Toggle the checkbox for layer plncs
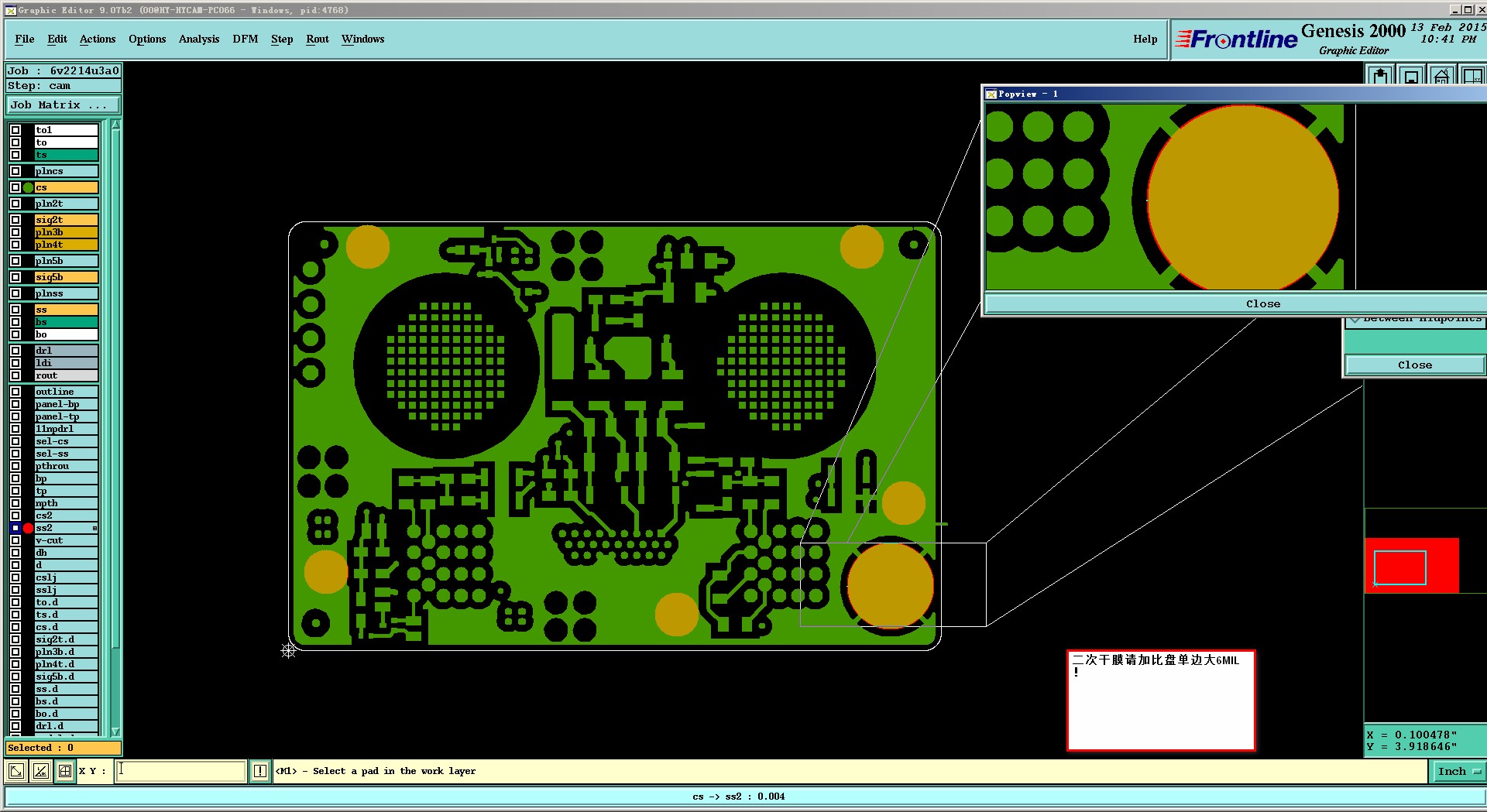 coord(15,171)
